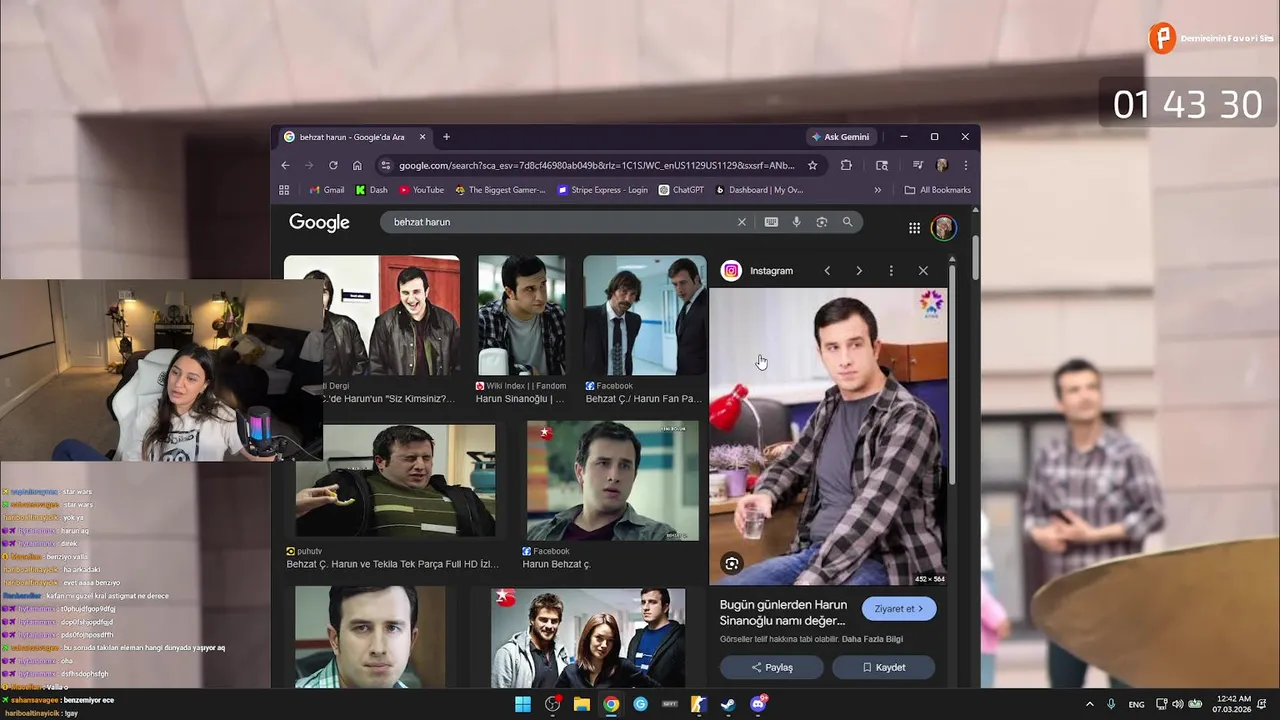
Task: Switch to behzat harun Google tab
Action: point(355,137)
